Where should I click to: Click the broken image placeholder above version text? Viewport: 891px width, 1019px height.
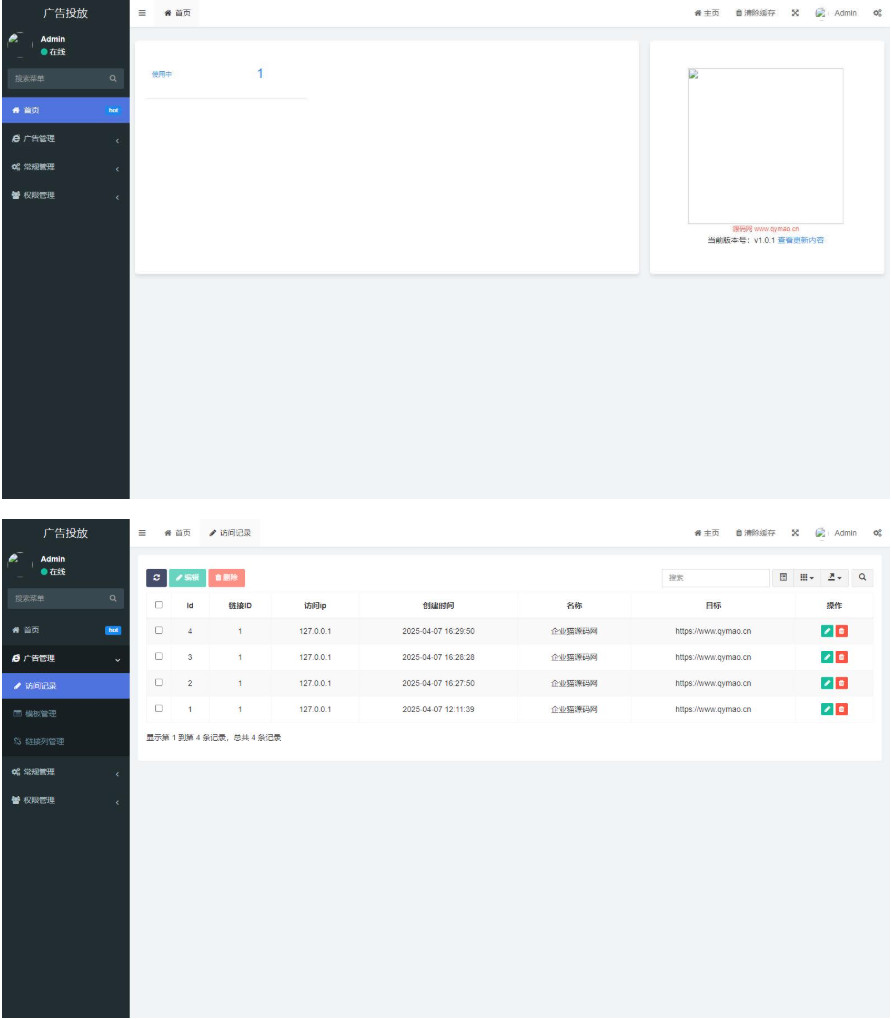click(766, 146)
